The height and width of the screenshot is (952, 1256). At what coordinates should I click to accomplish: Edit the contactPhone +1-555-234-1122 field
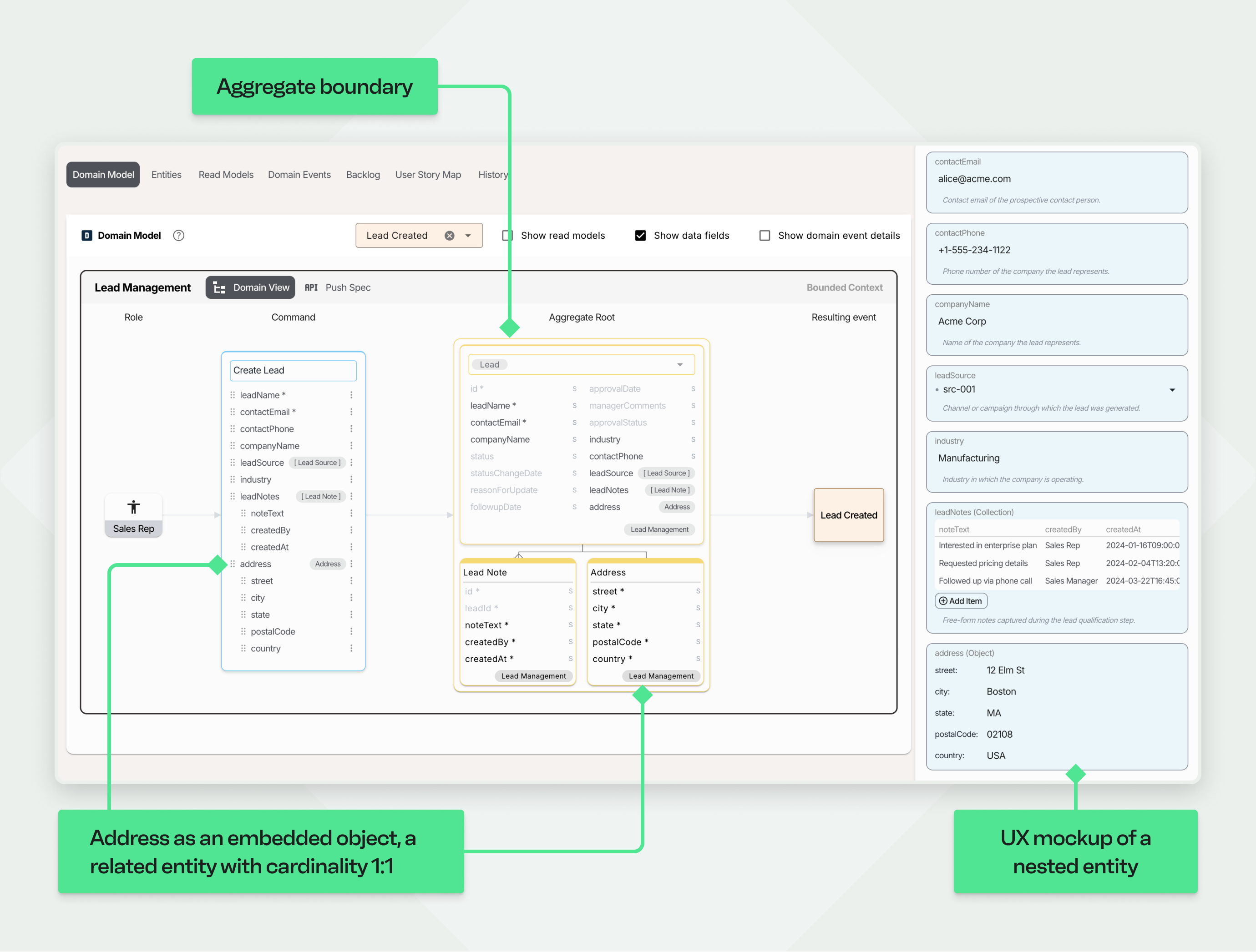pos(1057,254)
